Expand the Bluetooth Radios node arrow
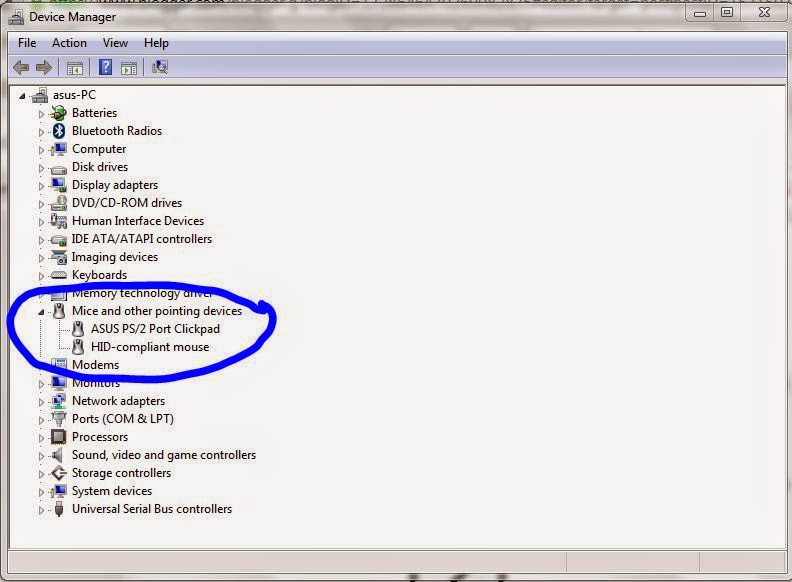 click(41, 132)
